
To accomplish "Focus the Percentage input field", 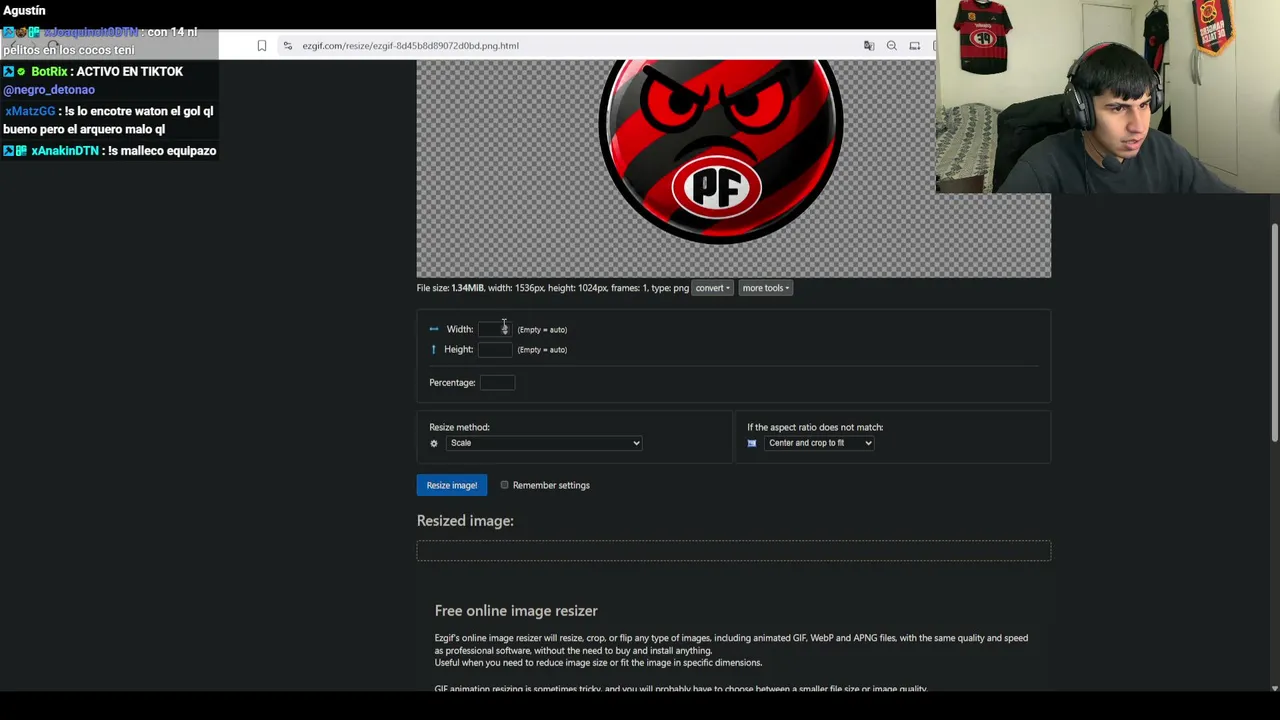I will pos(497,382).
